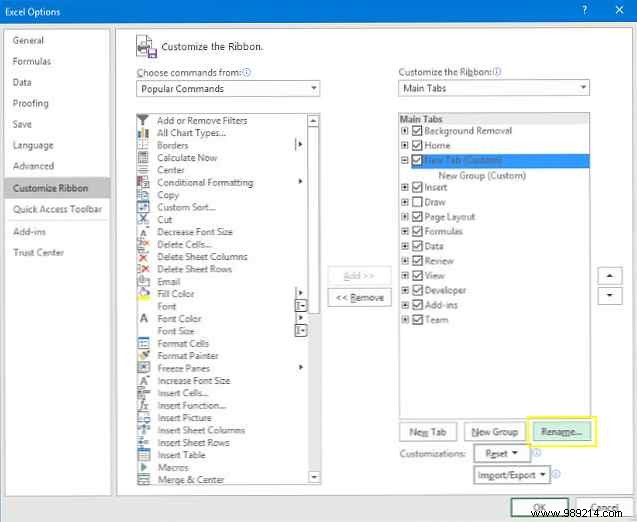637x522 pixels.
Task: Open the Main Tabs dropdown
Action: tap(494, 88)
